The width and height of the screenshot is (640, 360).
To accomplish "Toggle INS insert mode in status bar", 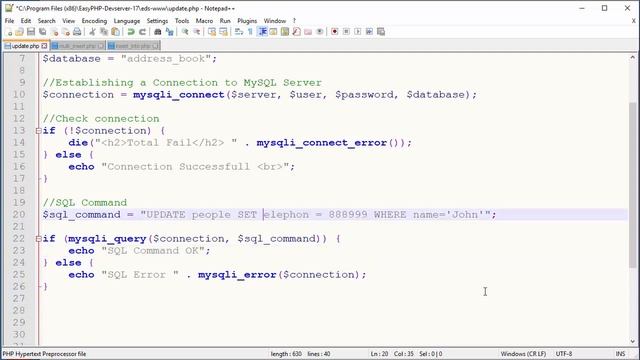I will tap(620, 354).
